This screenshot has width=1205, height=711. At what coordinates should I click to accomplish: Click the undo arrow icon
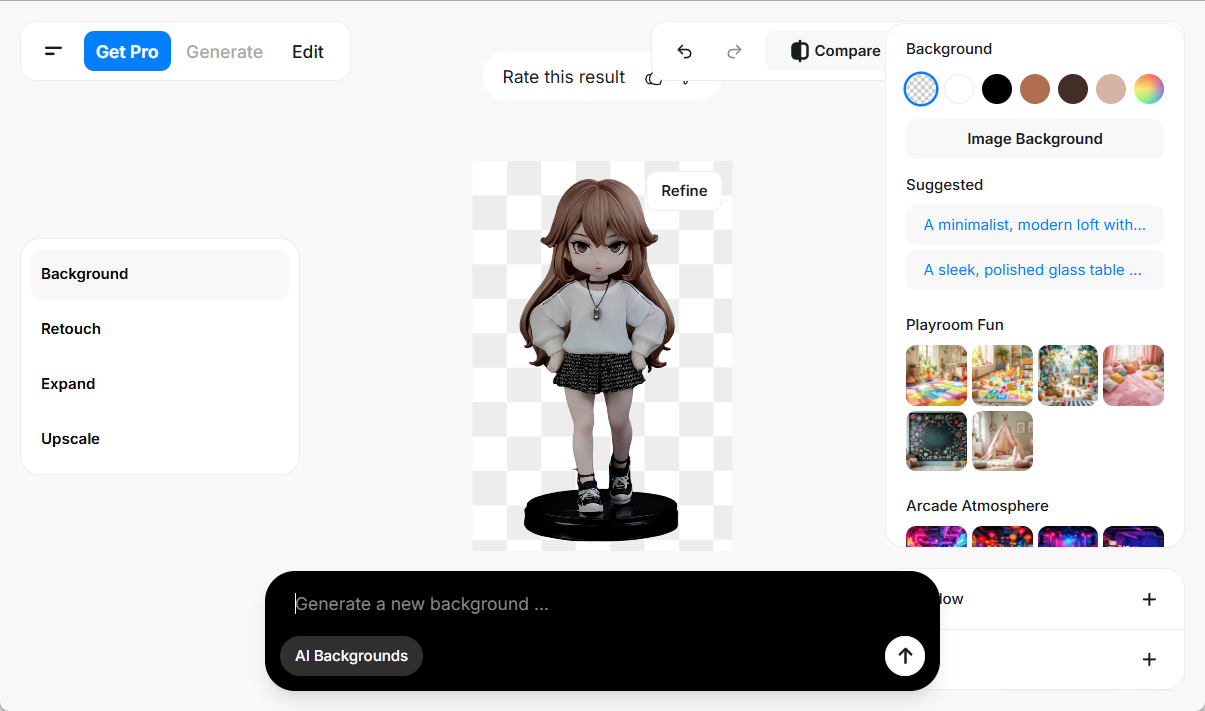point(684,51)
